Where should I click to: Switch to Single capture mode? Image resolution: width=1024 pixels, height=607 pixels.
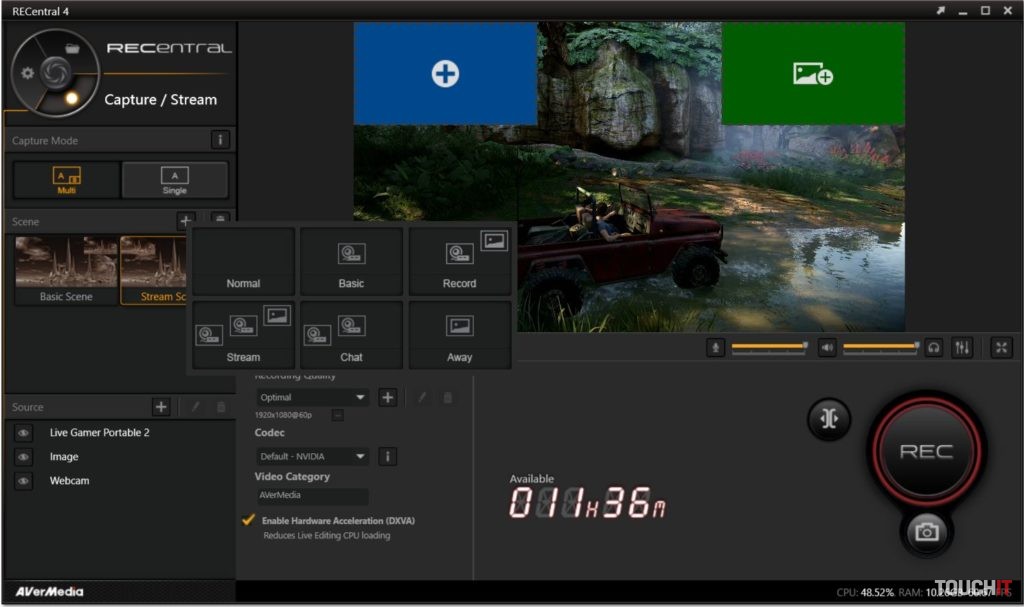(x=174, y=180)
